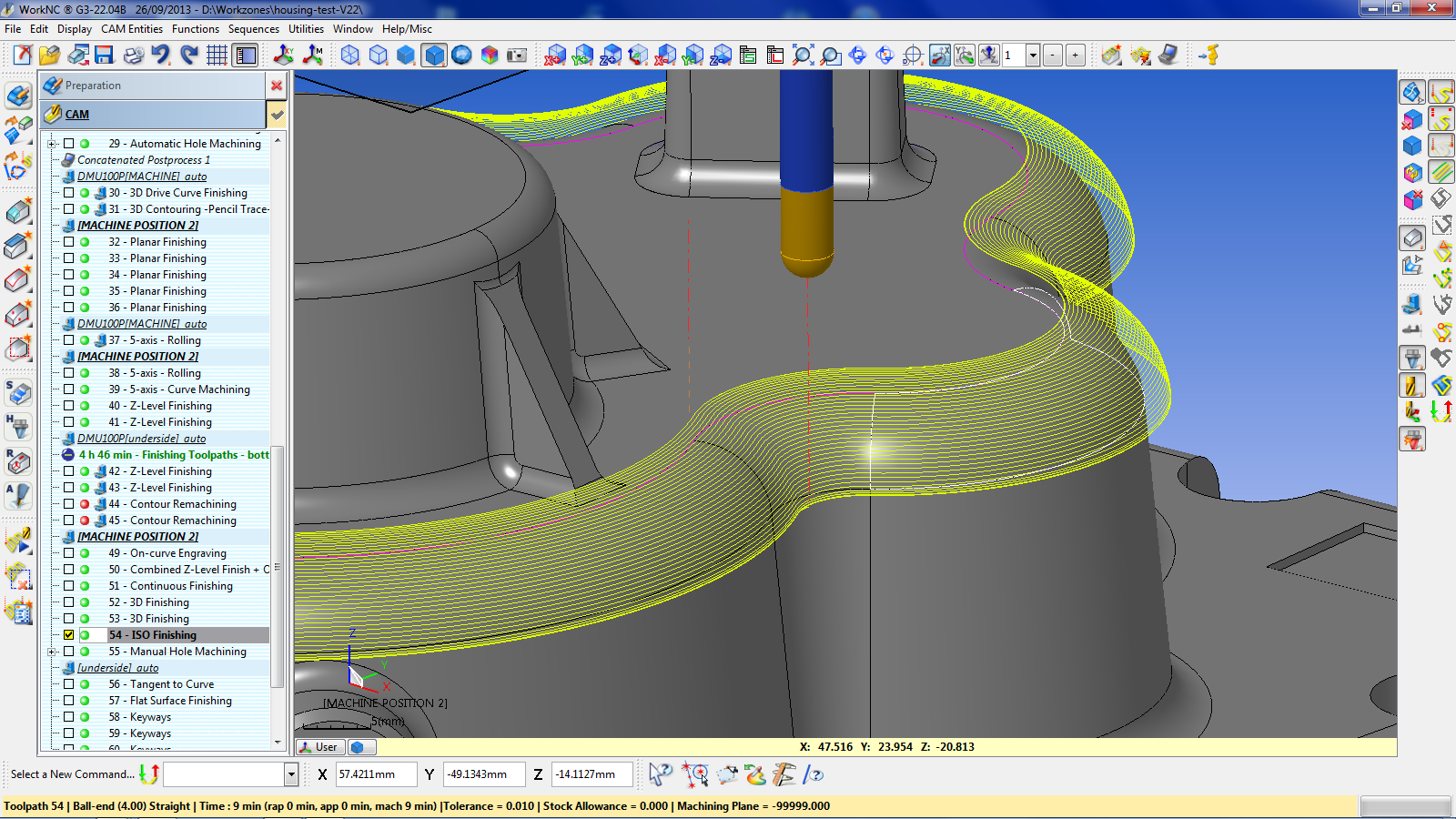Click the Save floppy disk icon
Viewport: 1456px width, 819px height.
click(104, 56)
